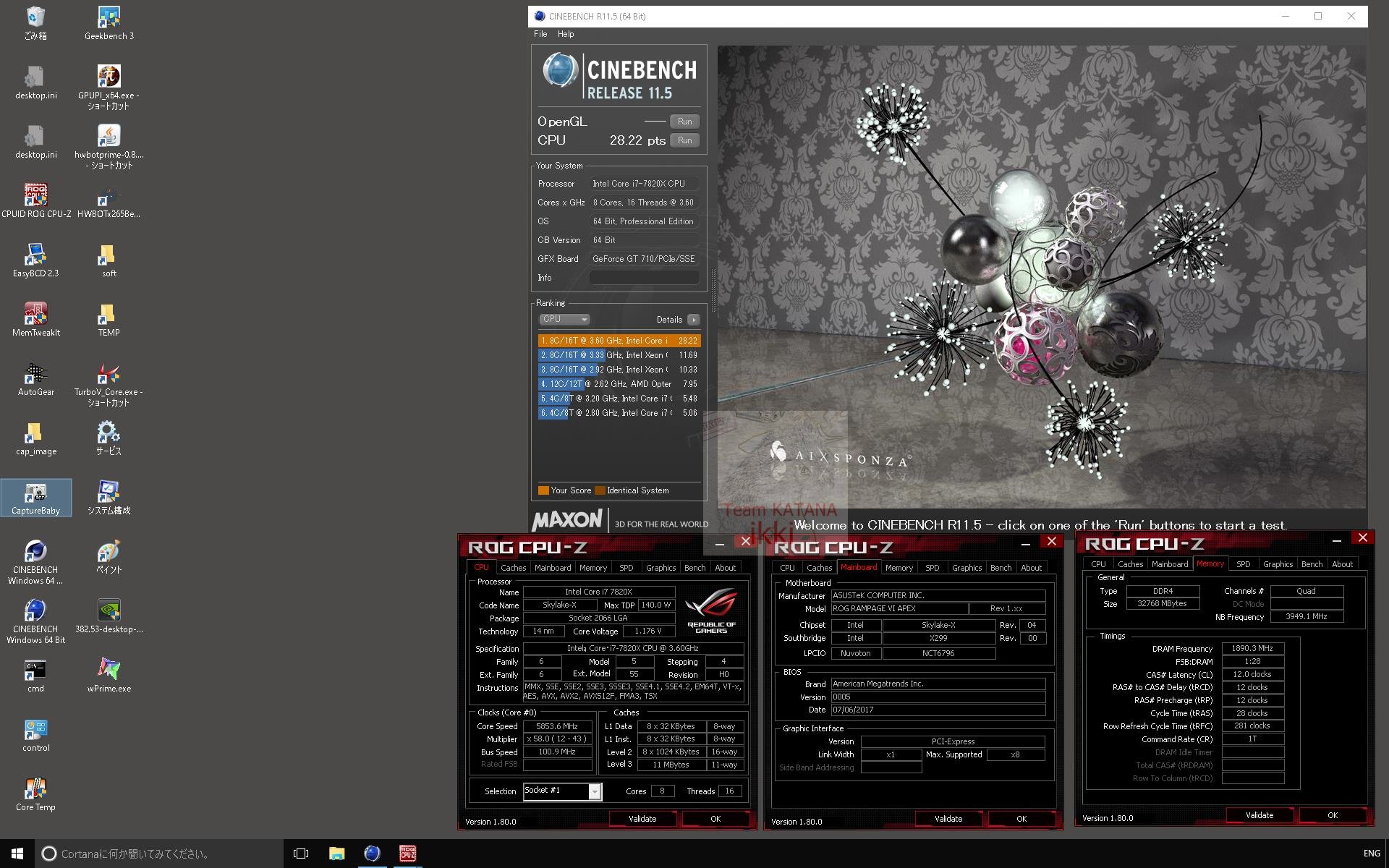
Task: Switch to Caches tab in left CPU-Z
Action: (513, 568)
